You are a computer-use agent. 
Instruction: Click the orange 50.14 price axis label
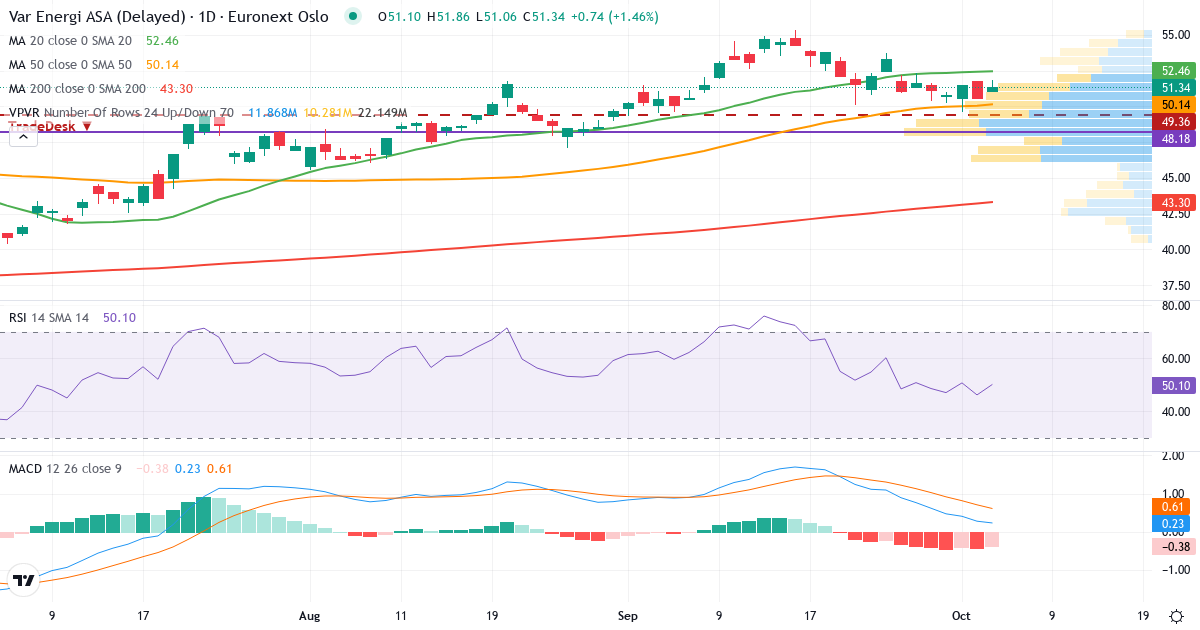[1175, 104]
